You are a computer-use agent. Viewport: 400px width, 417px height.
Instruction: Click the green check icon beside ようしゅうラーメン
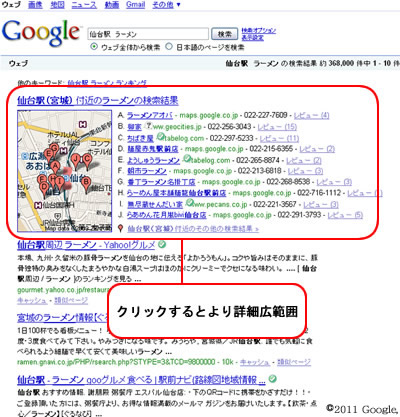187,158
